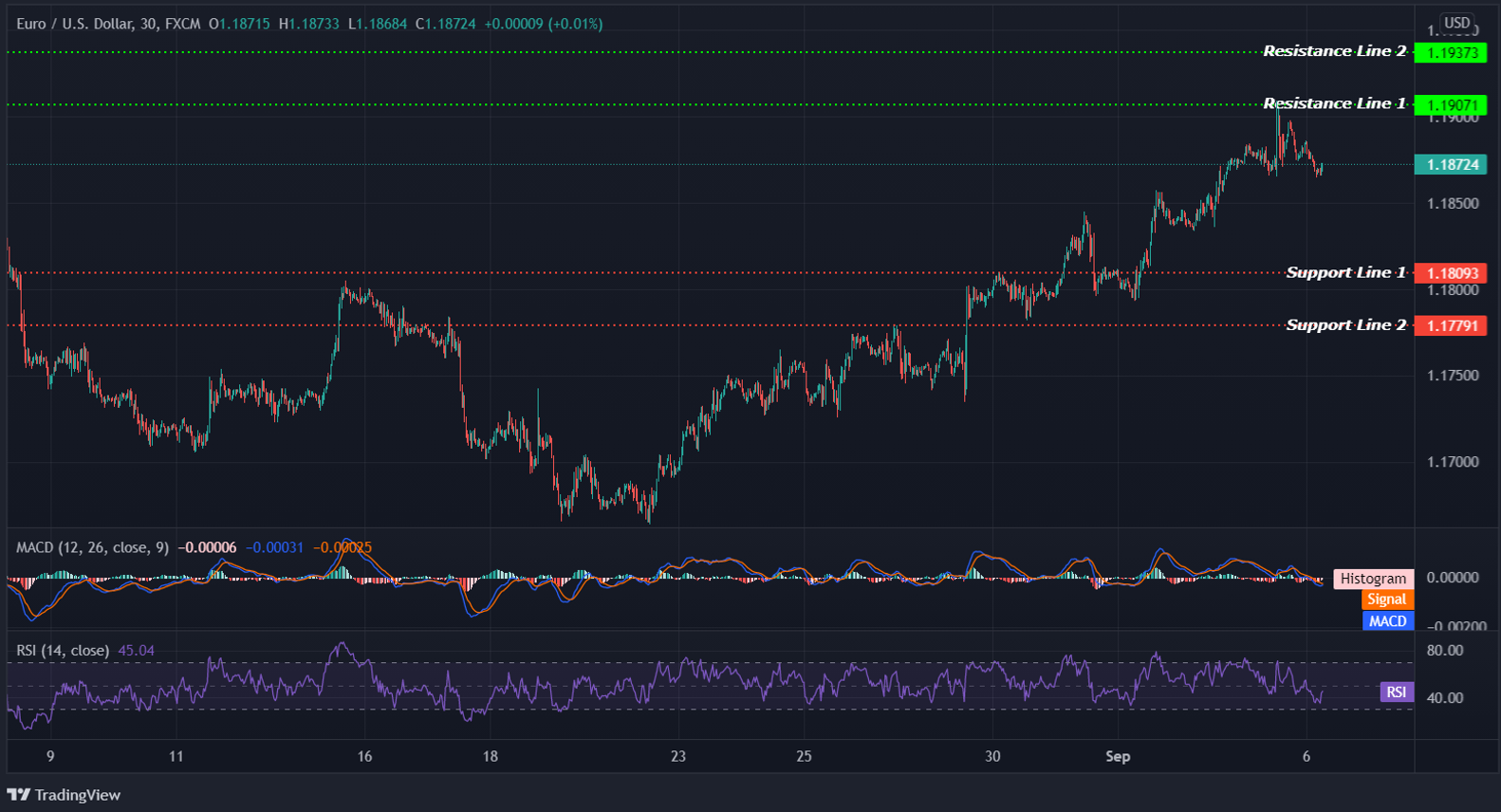1501x812 pixels.
Task: Click date 25 on the time axis
Action: coord(804,756)
